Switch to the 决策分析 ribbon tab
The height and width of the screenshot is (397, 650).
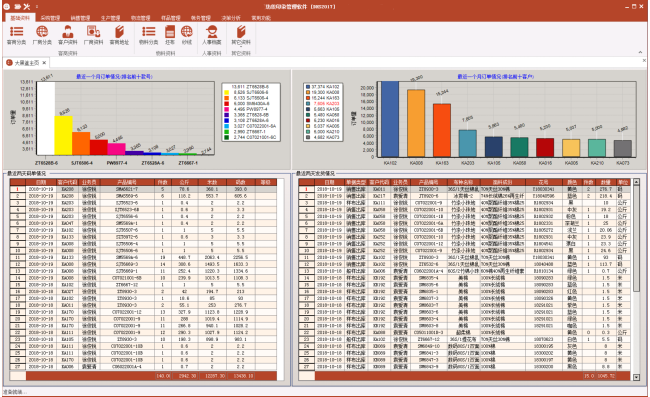[231, 18]
